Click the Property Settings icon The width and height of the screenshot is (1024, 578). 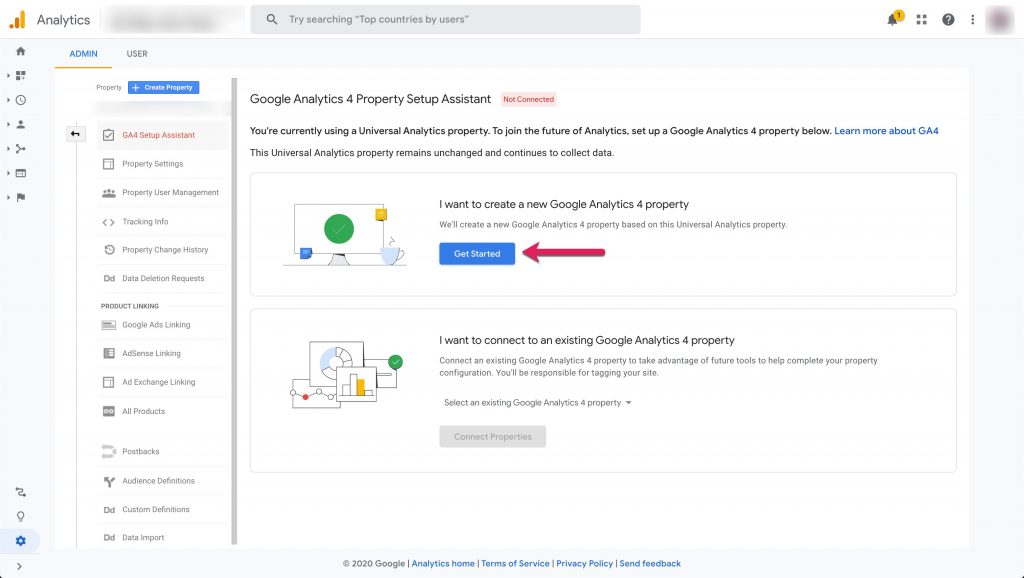coord(108,164)
